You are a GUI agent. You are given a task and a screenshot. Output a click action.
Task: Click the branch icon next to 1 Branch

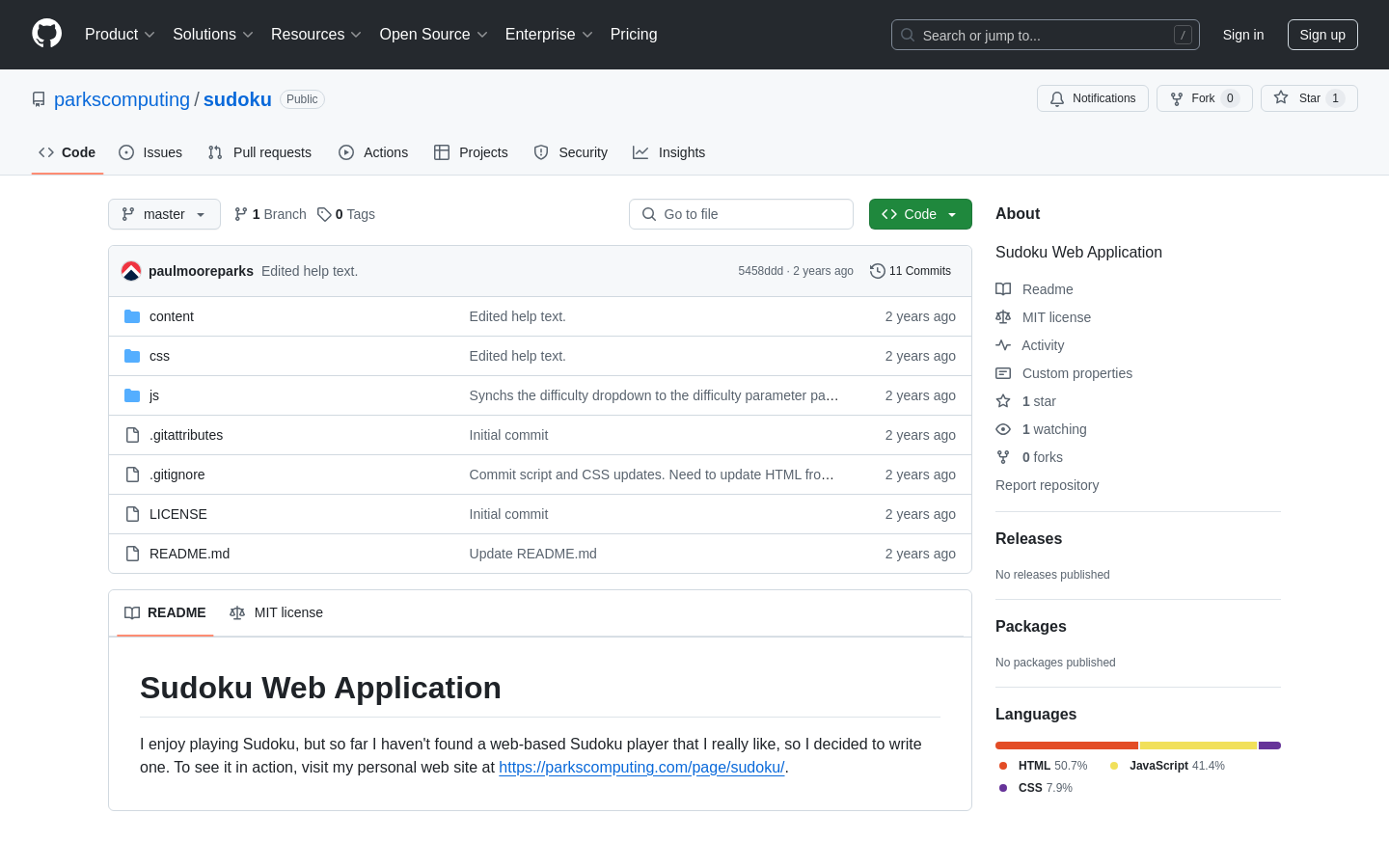241,214
